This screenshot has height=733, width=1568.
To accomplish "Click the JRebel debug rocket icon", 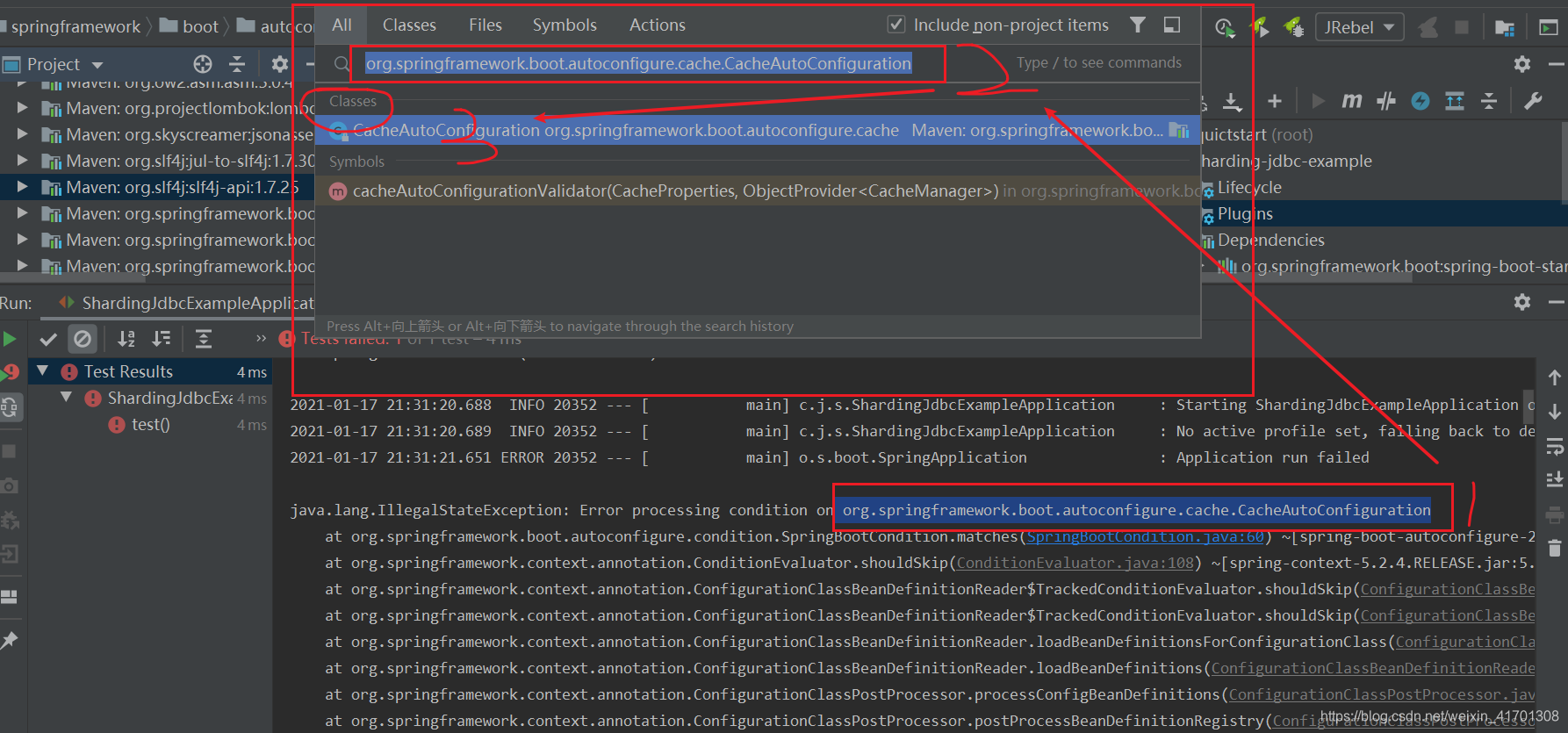I will point(1294,27).
